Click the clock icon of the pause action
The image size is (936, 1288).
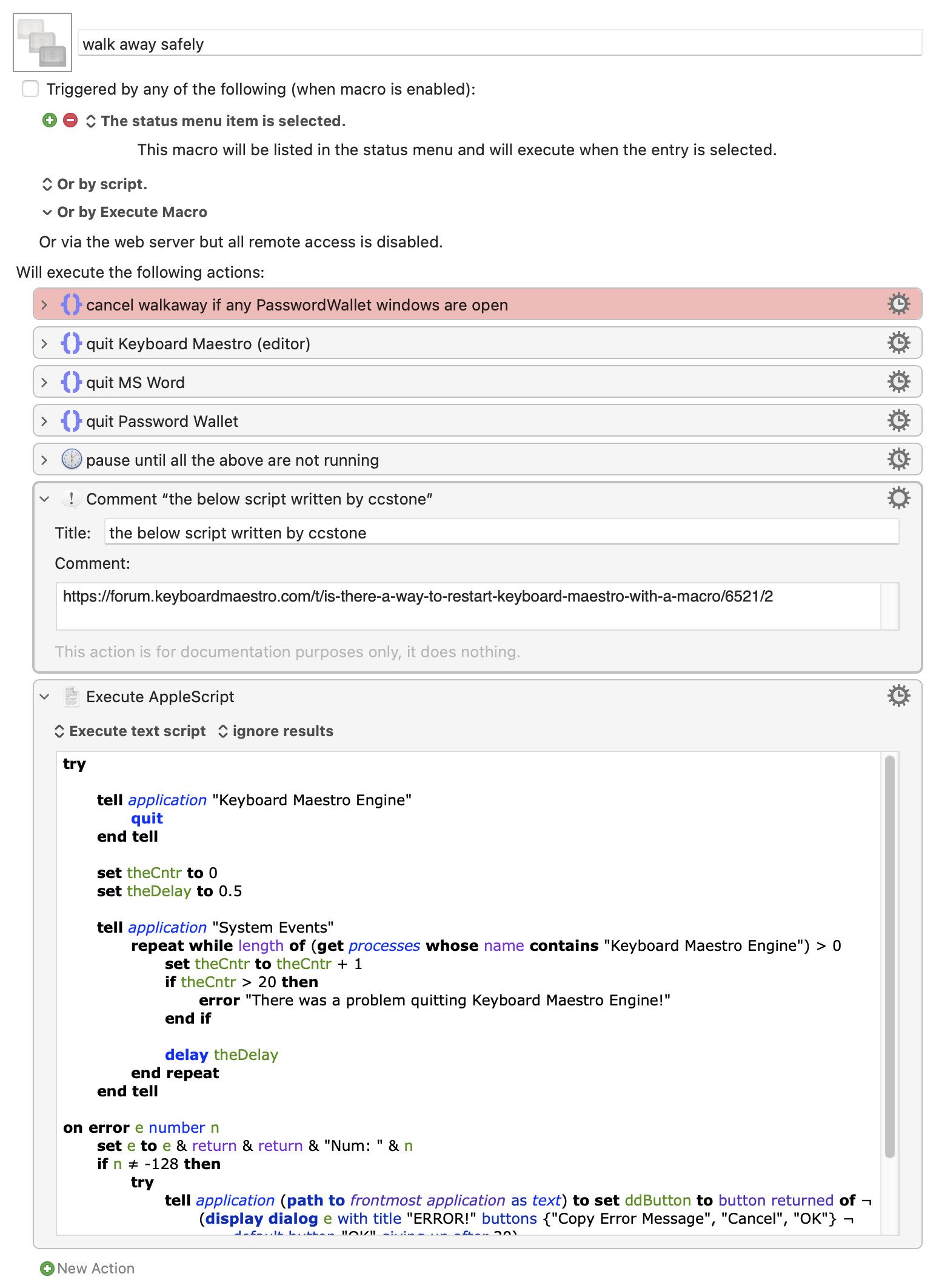pyautogui.click(x=72, y=459)
